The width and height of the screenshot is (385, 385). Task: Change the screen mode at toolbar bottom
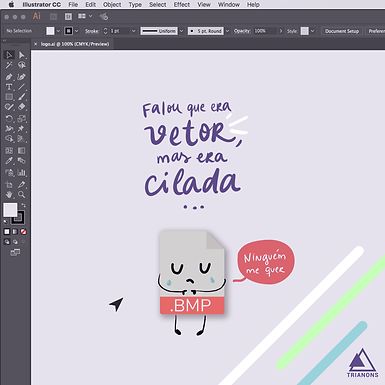tap(15, 252)
